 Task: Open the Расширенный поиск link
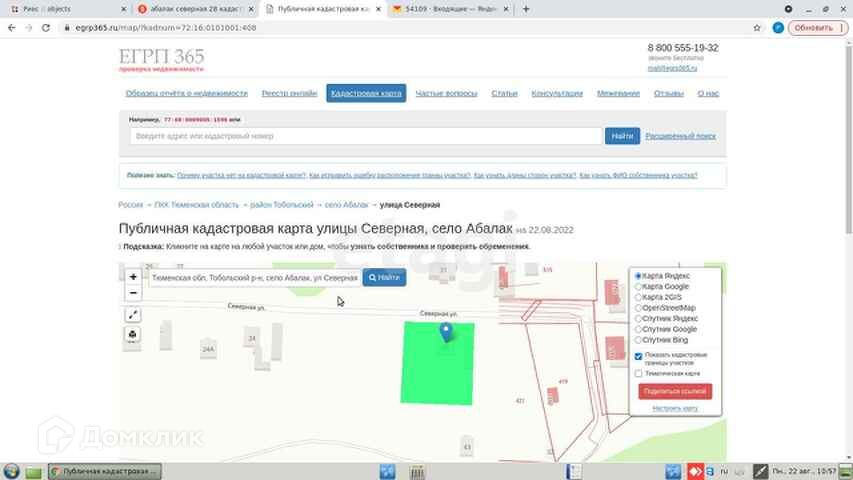click(x=680, y=136)
